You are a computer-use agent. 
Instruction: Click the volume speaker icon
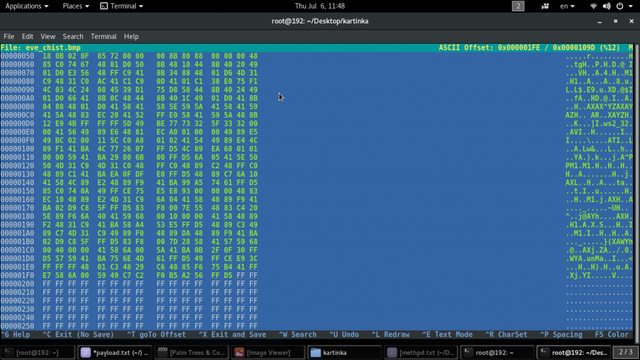click(607, 6)
